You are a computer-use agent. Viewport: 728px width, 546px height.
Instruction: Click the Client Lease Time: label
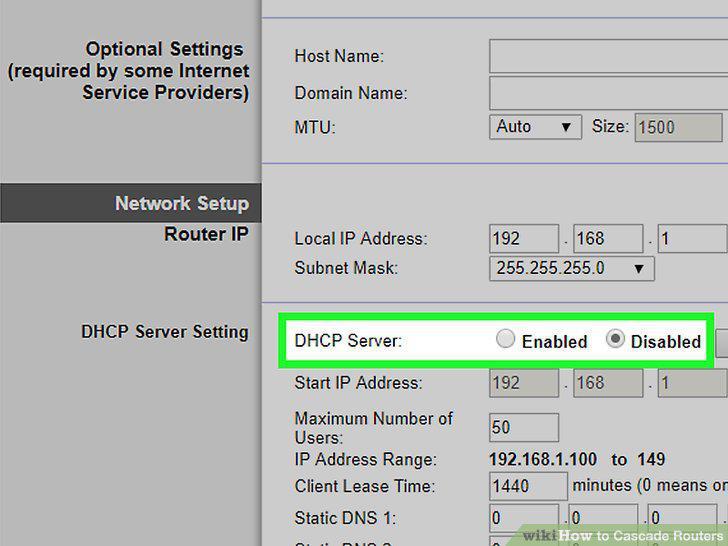[365, 486]
